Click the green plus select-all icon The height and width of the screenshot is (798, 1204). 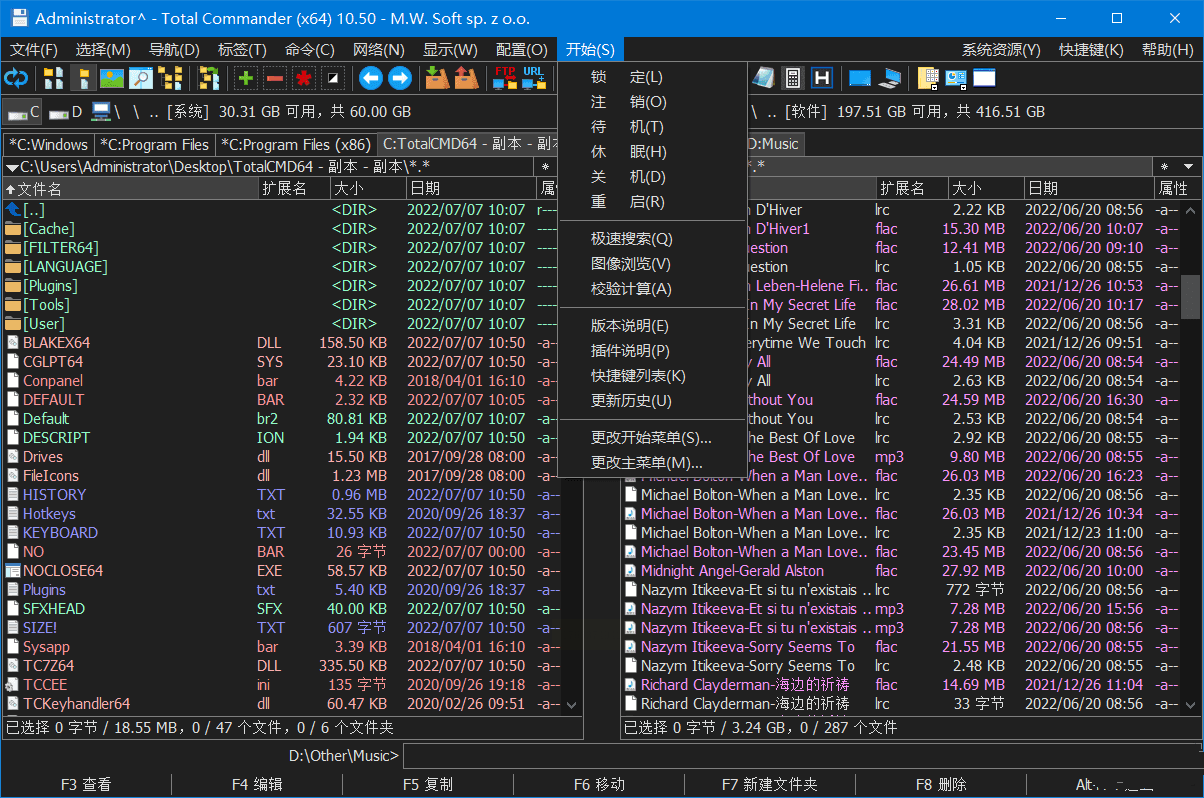[245, 78]
